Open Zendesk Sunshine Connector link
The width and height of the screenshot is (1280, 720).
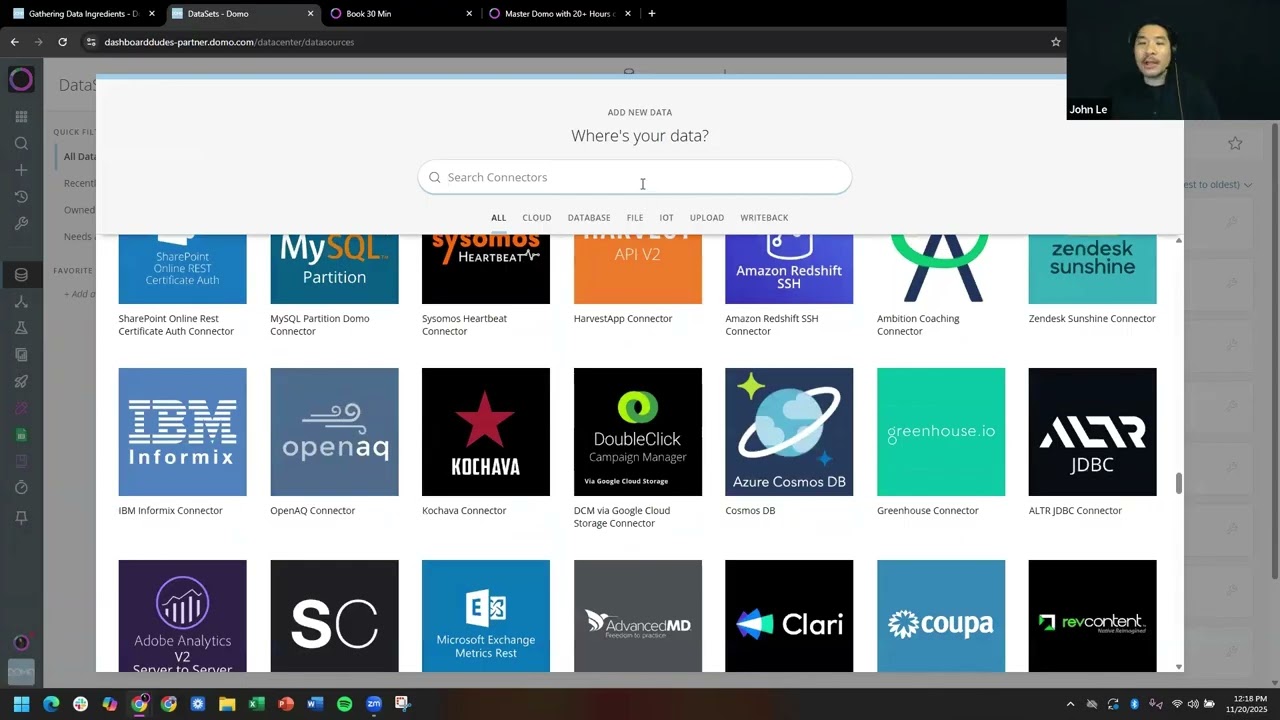tap(1092, 319)
